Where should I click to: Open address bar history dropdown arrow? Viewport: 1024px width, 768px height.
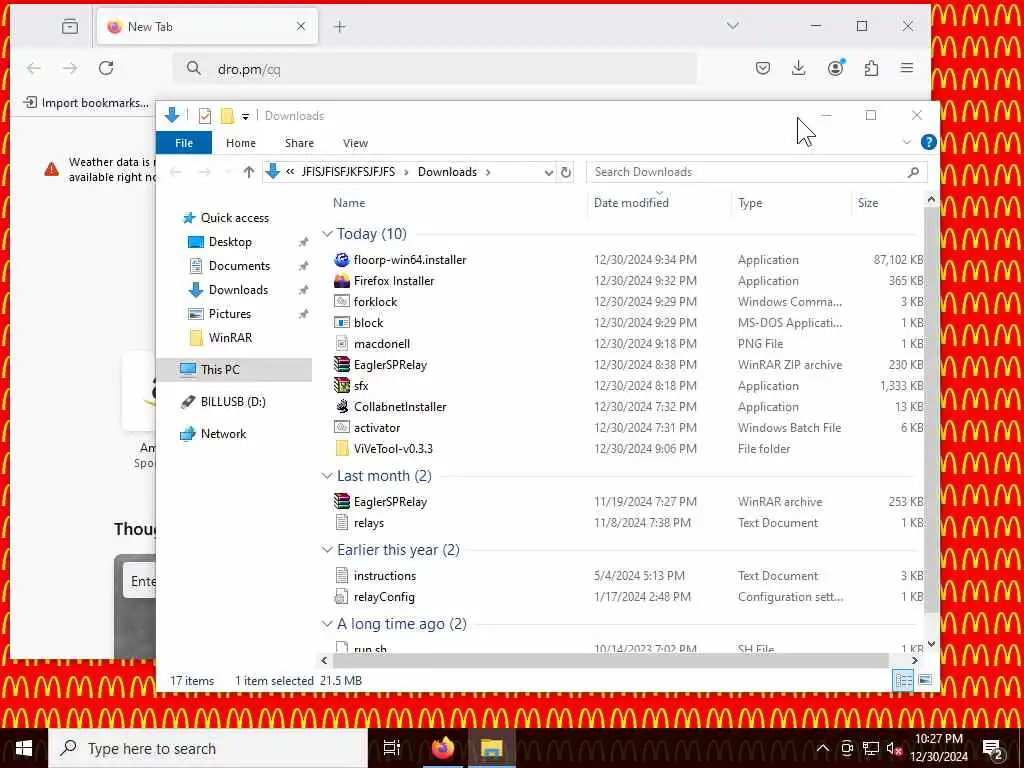point(549,172)
